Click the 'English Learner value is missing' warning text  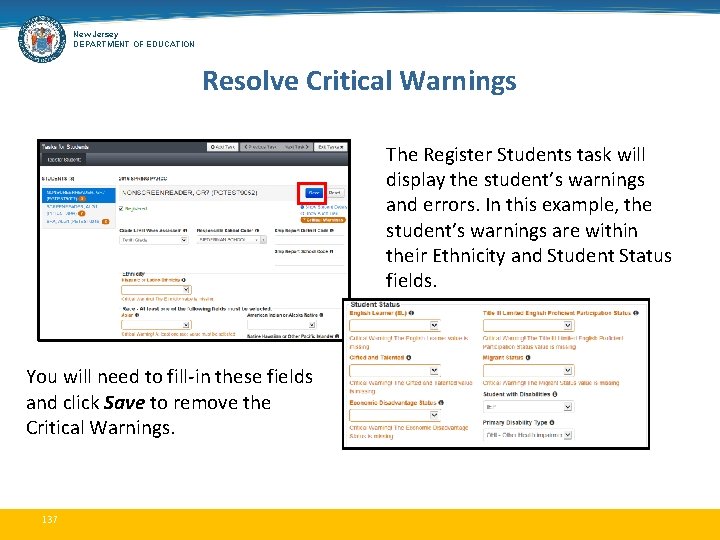click(x=409, y=342)
